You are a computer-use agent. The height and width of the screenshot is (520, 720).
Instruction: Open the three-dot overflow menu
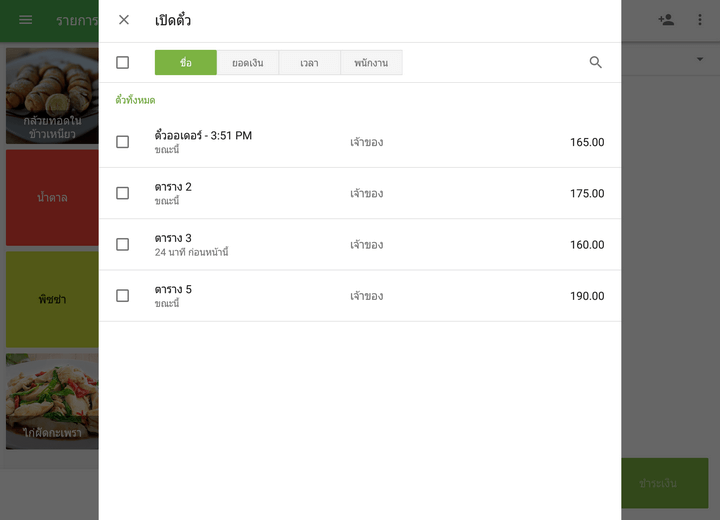click(x=700, y=20)
